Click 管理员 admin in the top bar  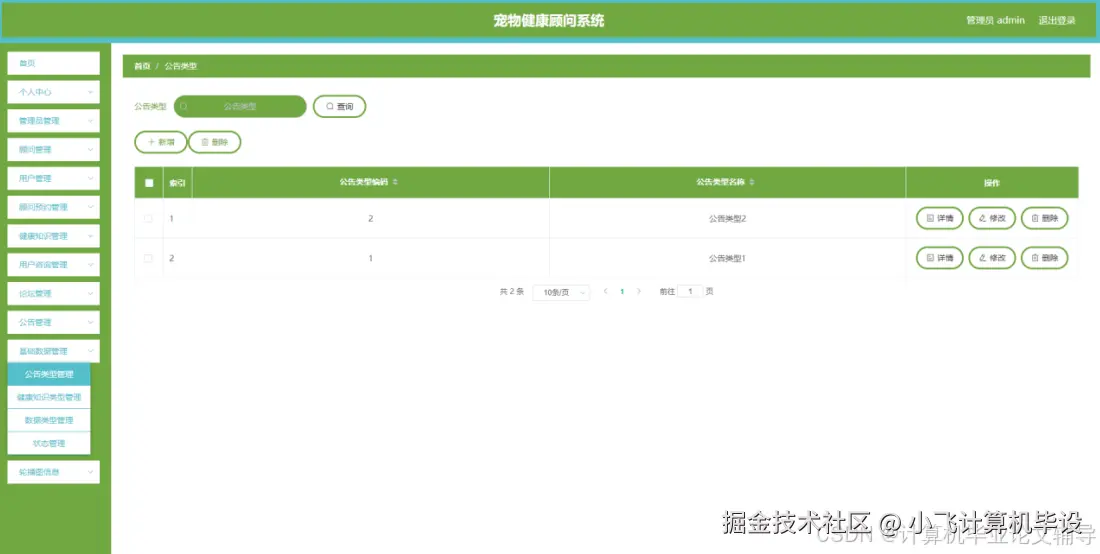(x=995, y=20)
